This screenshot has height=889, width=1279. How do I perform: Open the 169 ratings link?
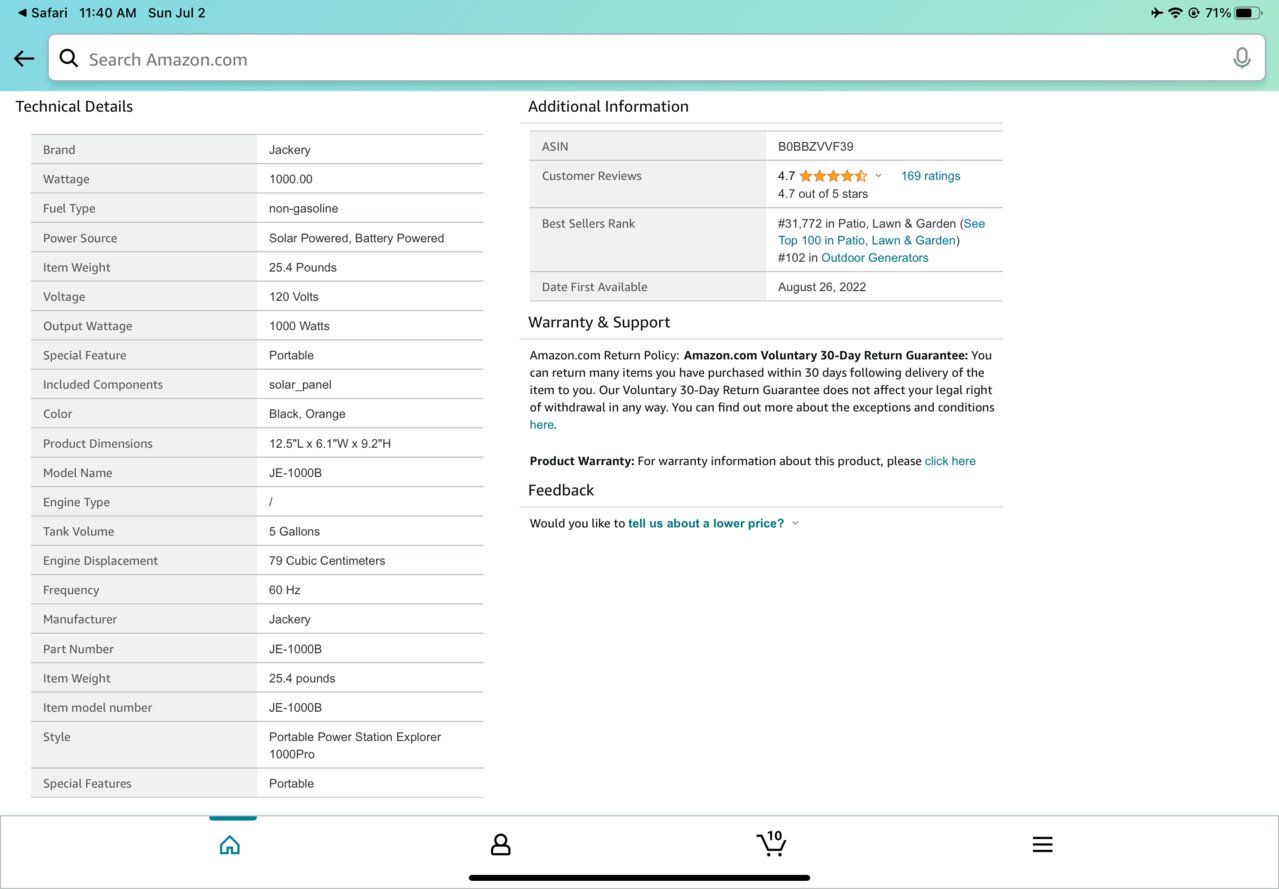point(930,176)
